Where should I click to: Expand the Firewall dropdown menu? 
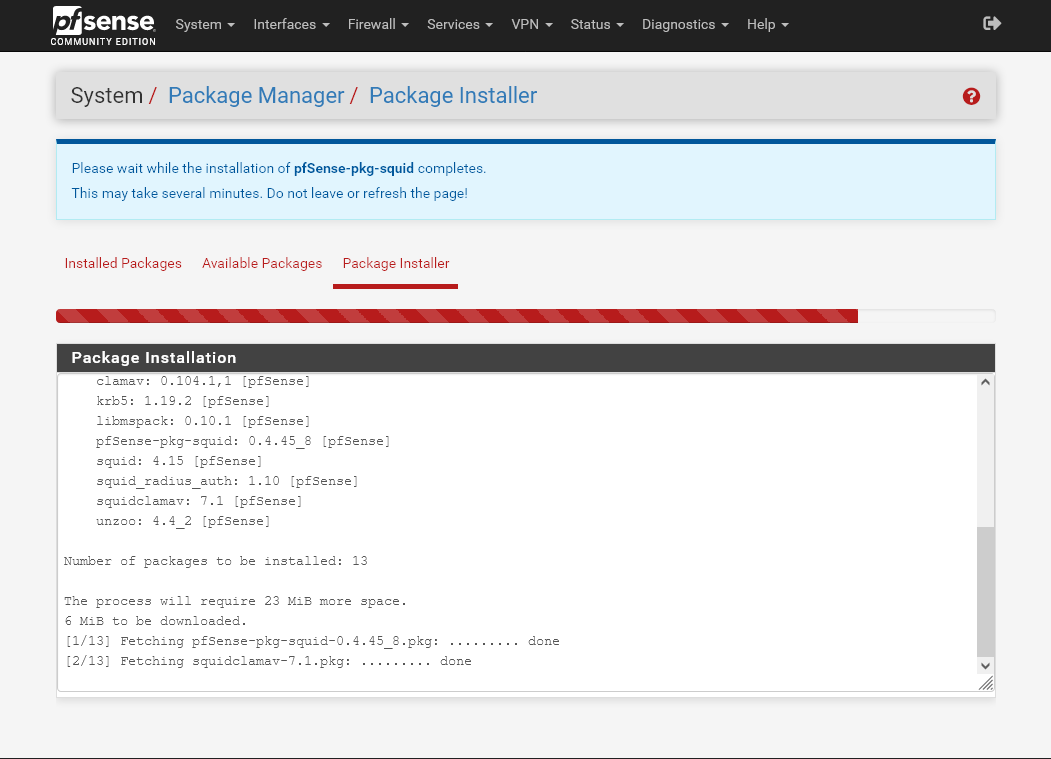378,24
